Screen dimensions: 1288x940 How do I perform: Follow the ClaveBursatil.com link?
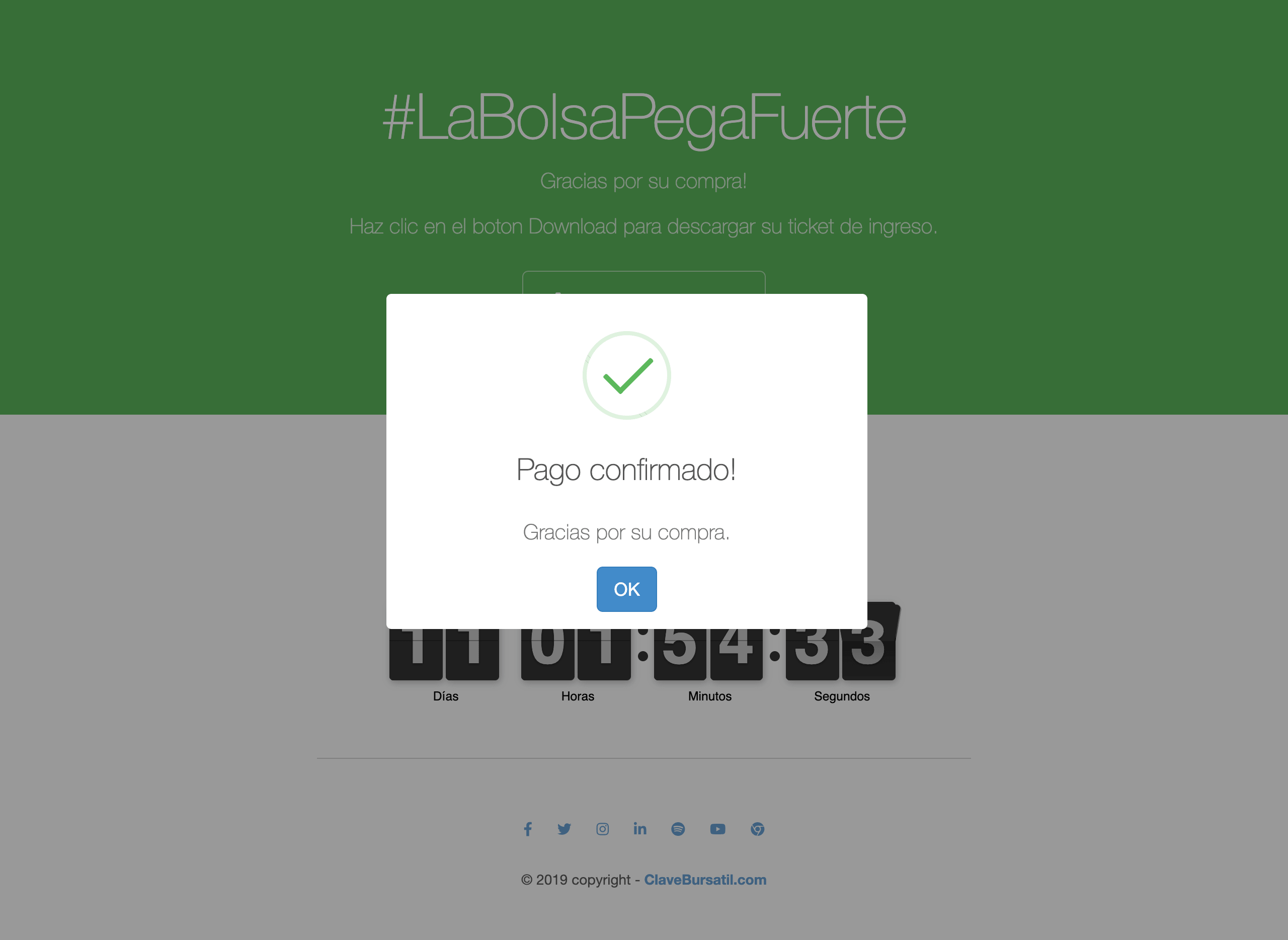(x=705, y=880)
